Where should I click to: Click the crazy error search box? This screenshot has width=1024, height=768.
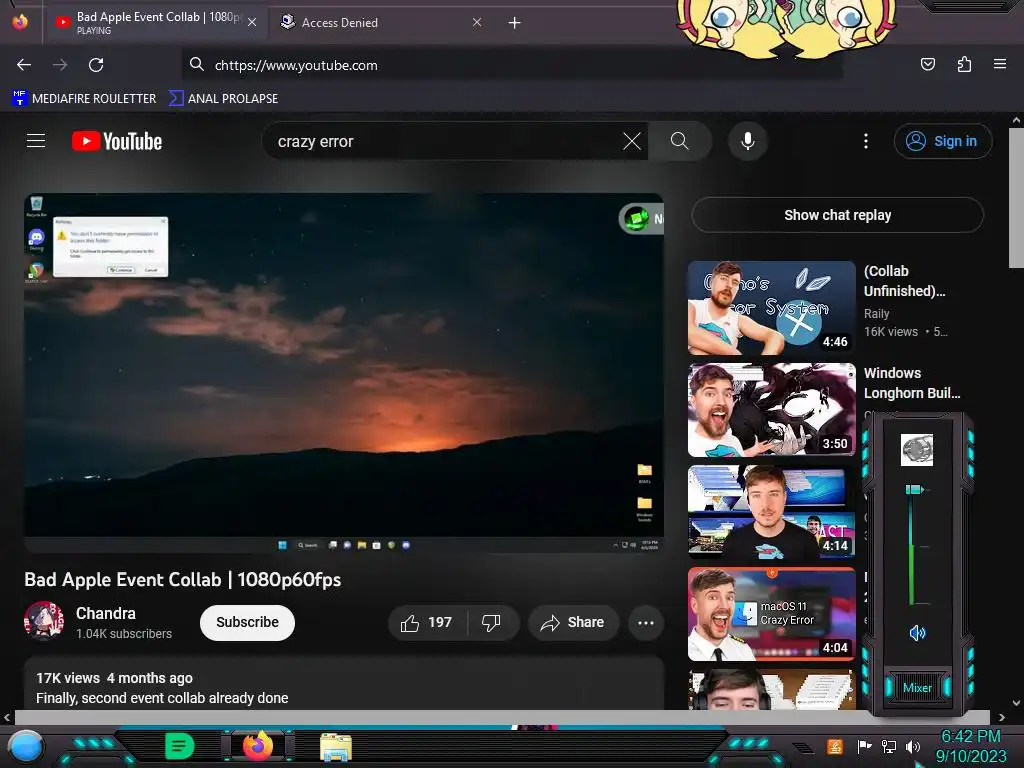444,141
